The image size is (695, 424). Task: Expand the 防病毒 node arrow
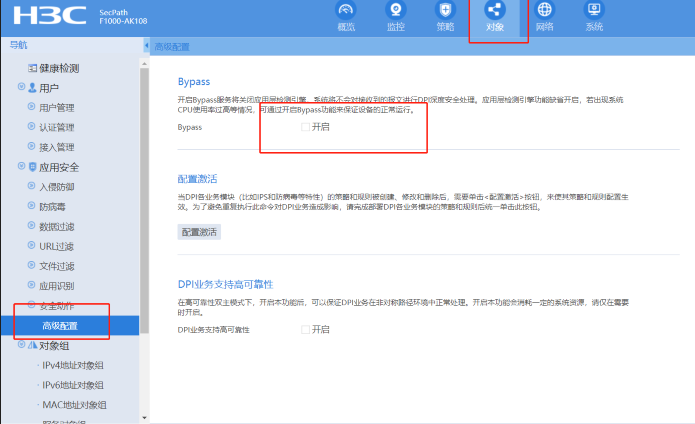(x=31, y=206)
